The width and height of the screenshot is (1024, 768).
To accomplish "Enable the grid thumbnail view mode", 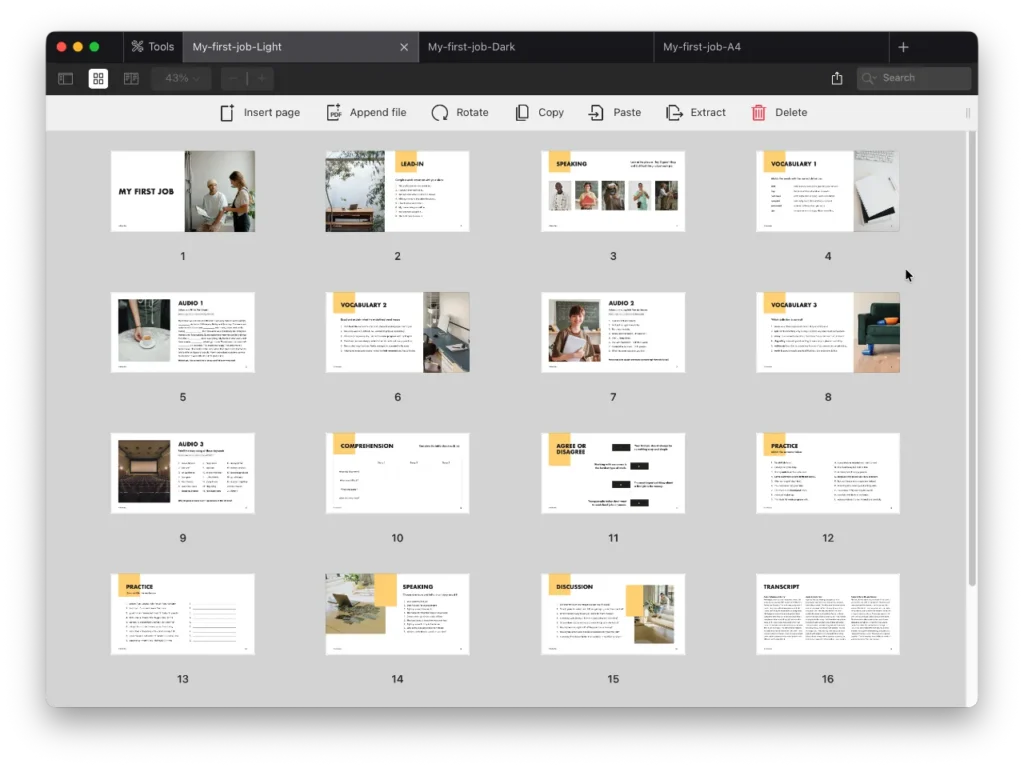I will (97, 77).
